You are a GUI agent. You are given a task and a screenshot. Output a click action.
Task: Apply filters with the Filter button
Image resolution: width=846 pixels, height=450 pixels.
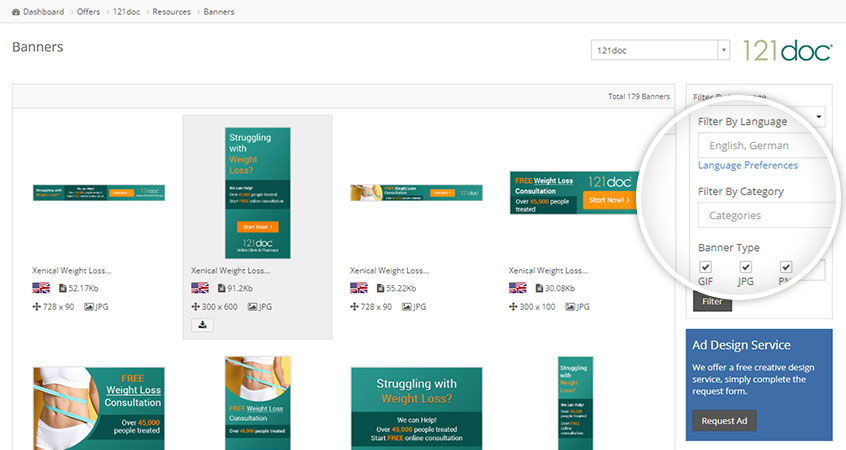[x=712, y=302]
